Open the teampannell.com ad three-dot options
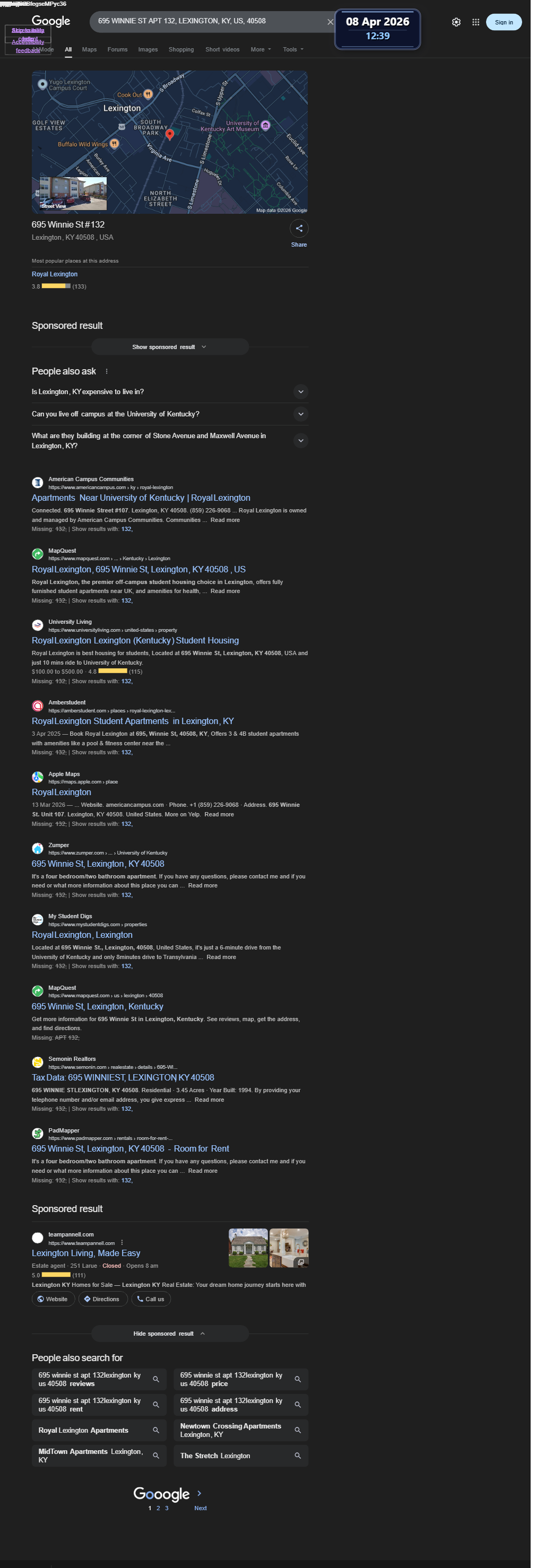 [122, 1242]
